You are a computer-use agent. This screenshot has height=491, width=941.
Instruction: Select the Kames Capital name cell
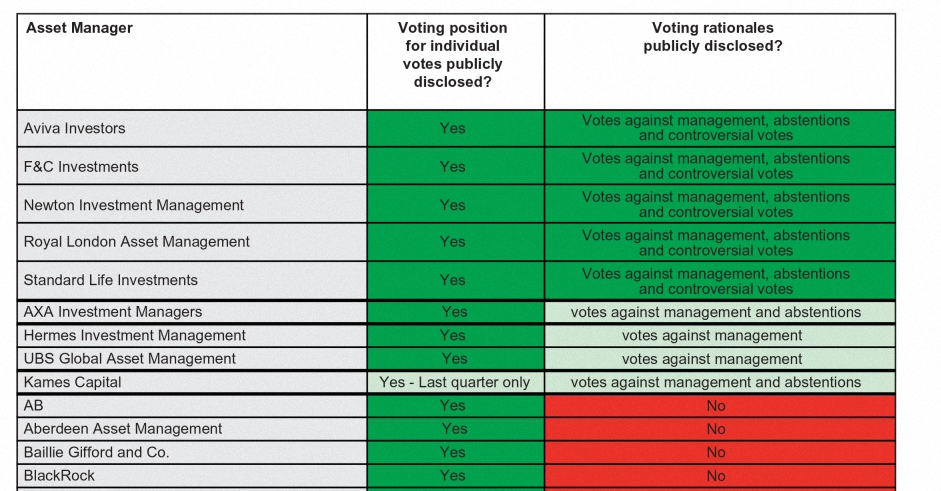click(192, 382)
